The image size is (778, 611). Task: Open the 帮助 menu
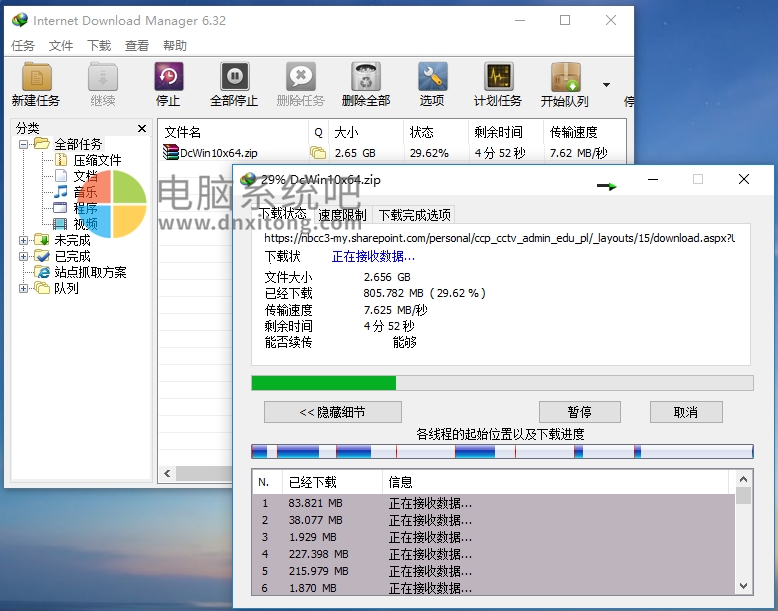tap(175, 46)
